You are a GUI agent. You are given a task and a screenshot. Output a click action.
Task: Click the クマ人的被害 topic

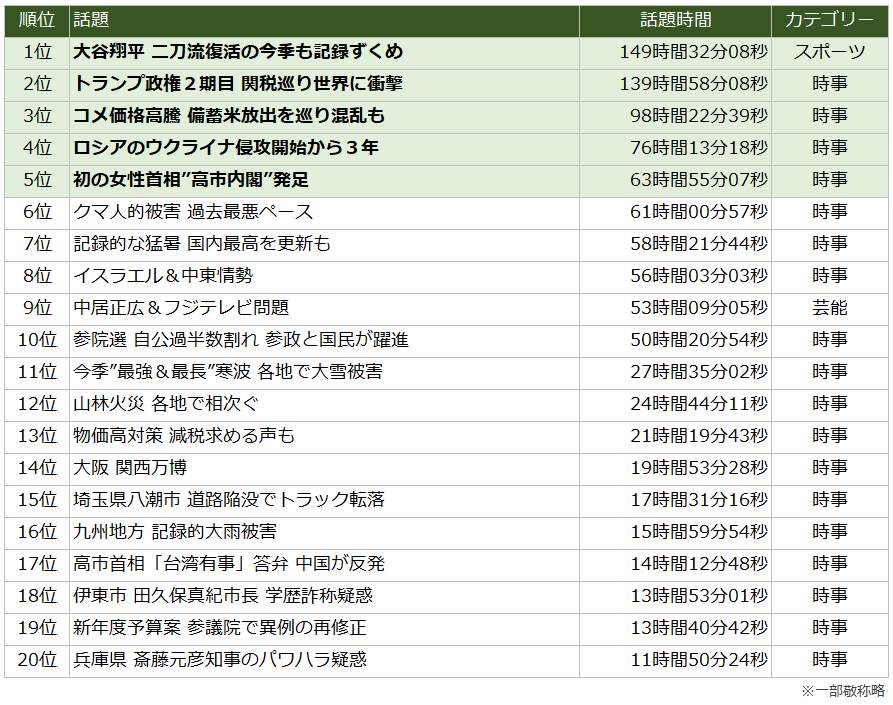(193, 212)
